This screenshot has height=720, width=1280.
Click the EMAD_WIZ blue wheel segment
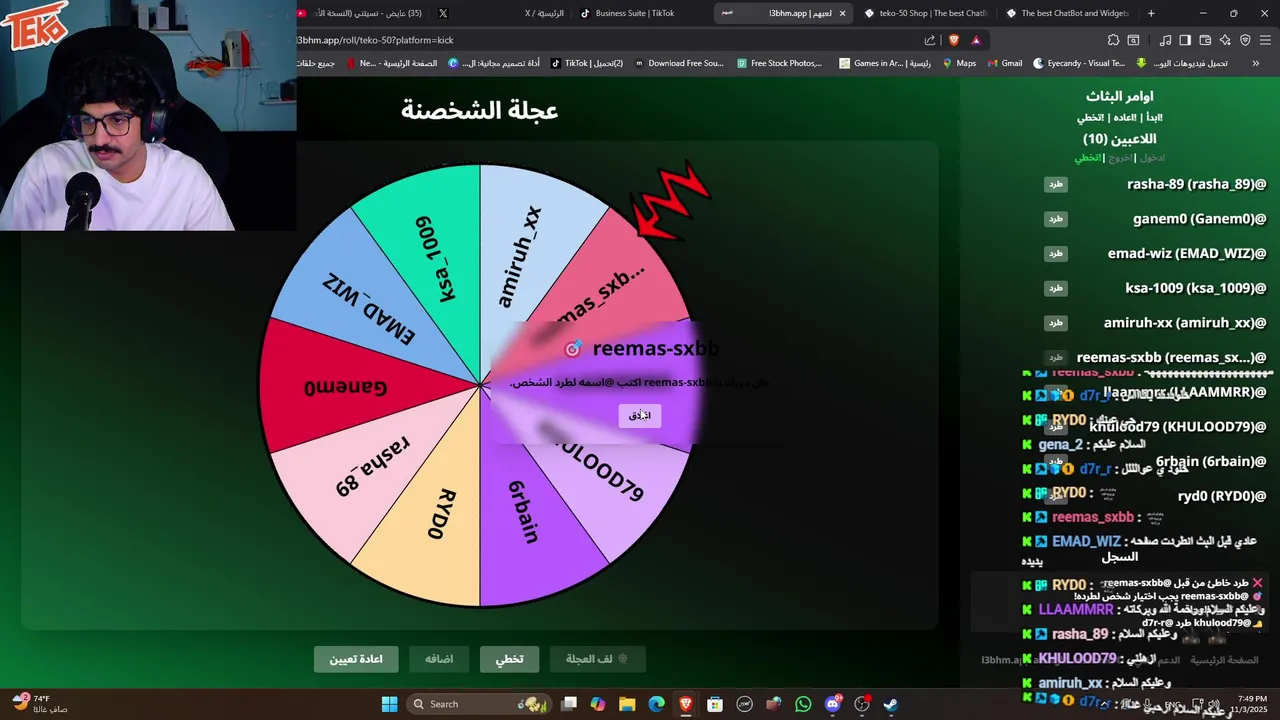point(368,310)
